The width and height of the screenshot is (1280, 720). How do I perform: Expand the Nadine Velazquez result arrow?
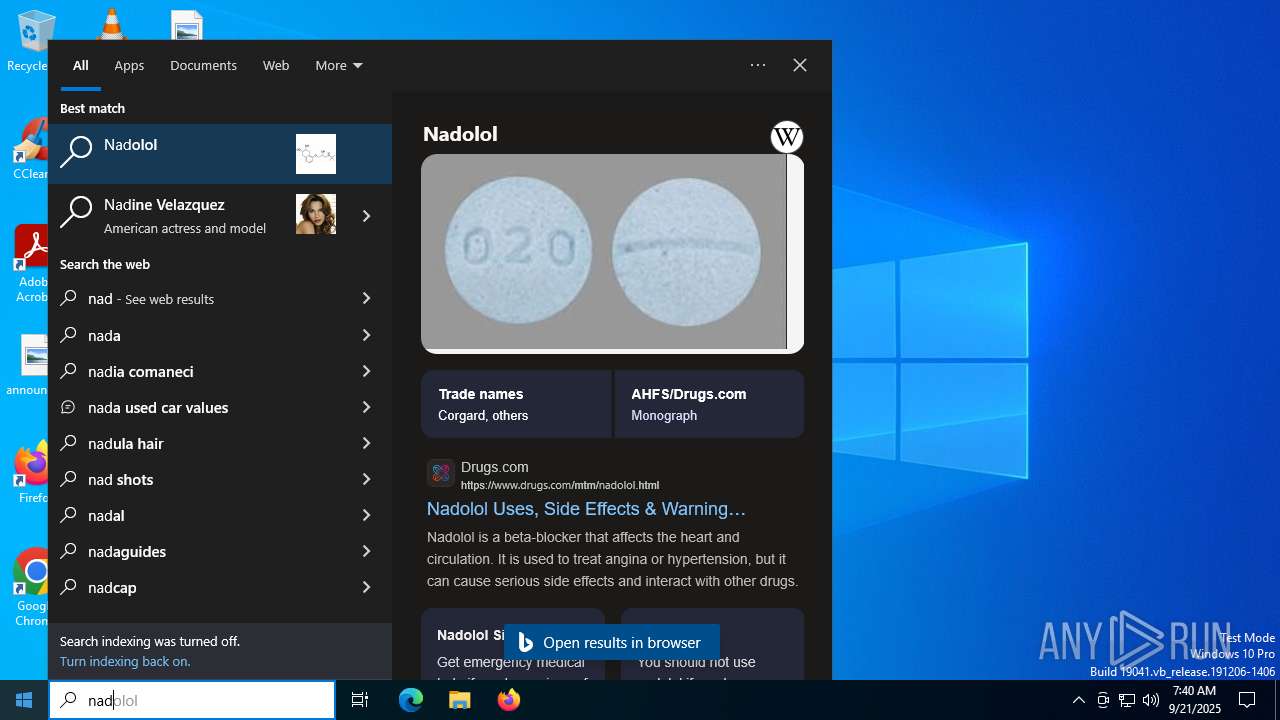[x=366, y=215]
